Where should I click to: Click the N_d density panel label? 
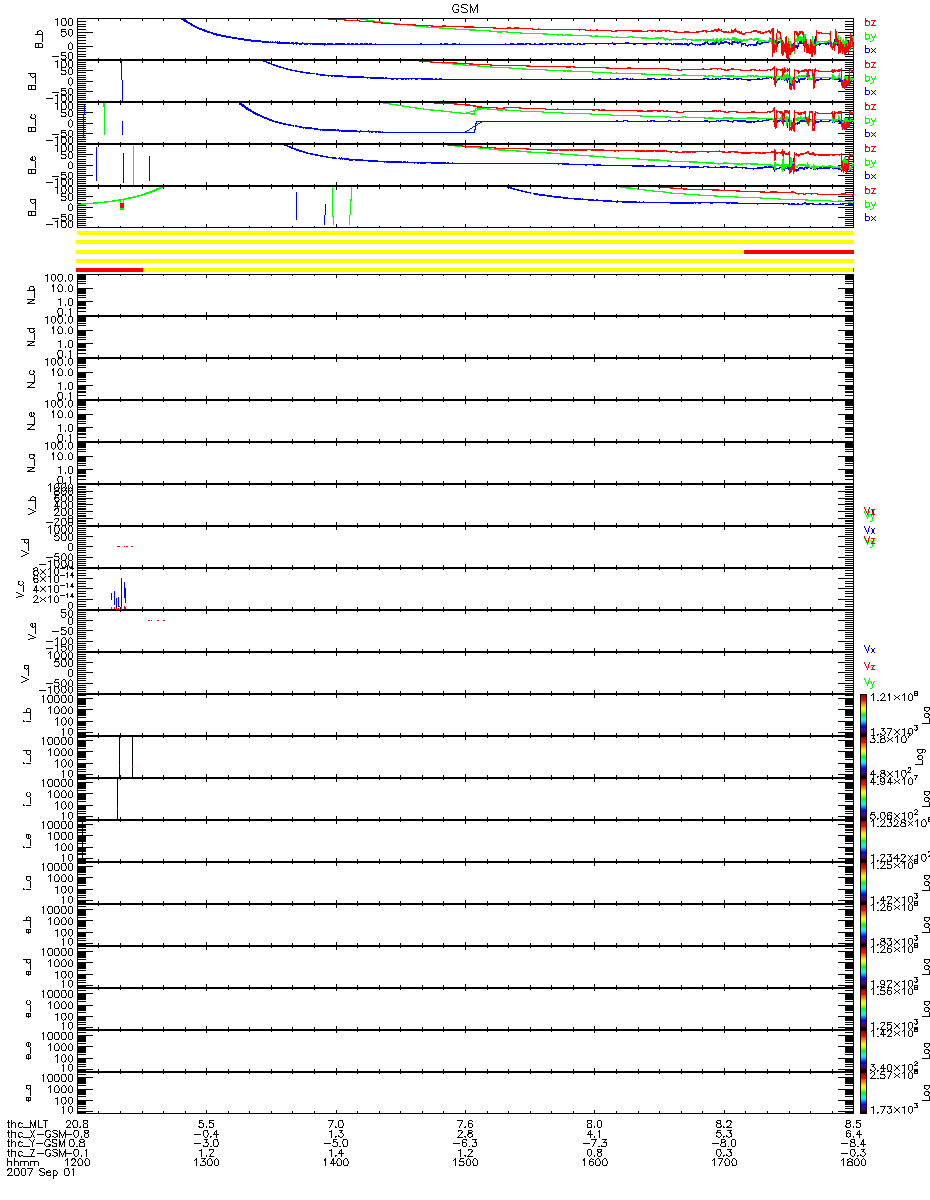(x=31, y=337)
